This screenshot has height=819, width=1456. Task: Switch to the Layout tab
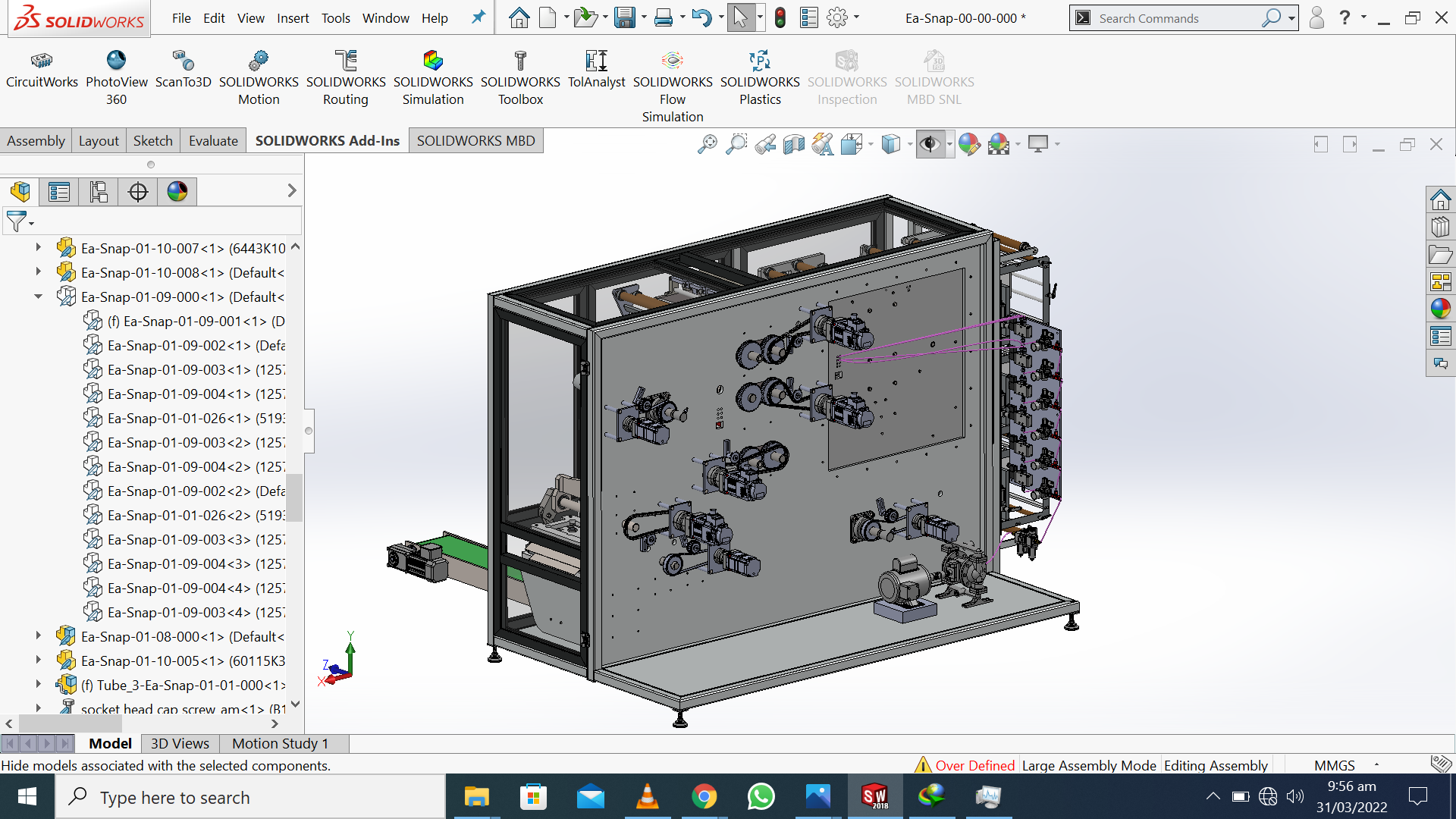100,140
